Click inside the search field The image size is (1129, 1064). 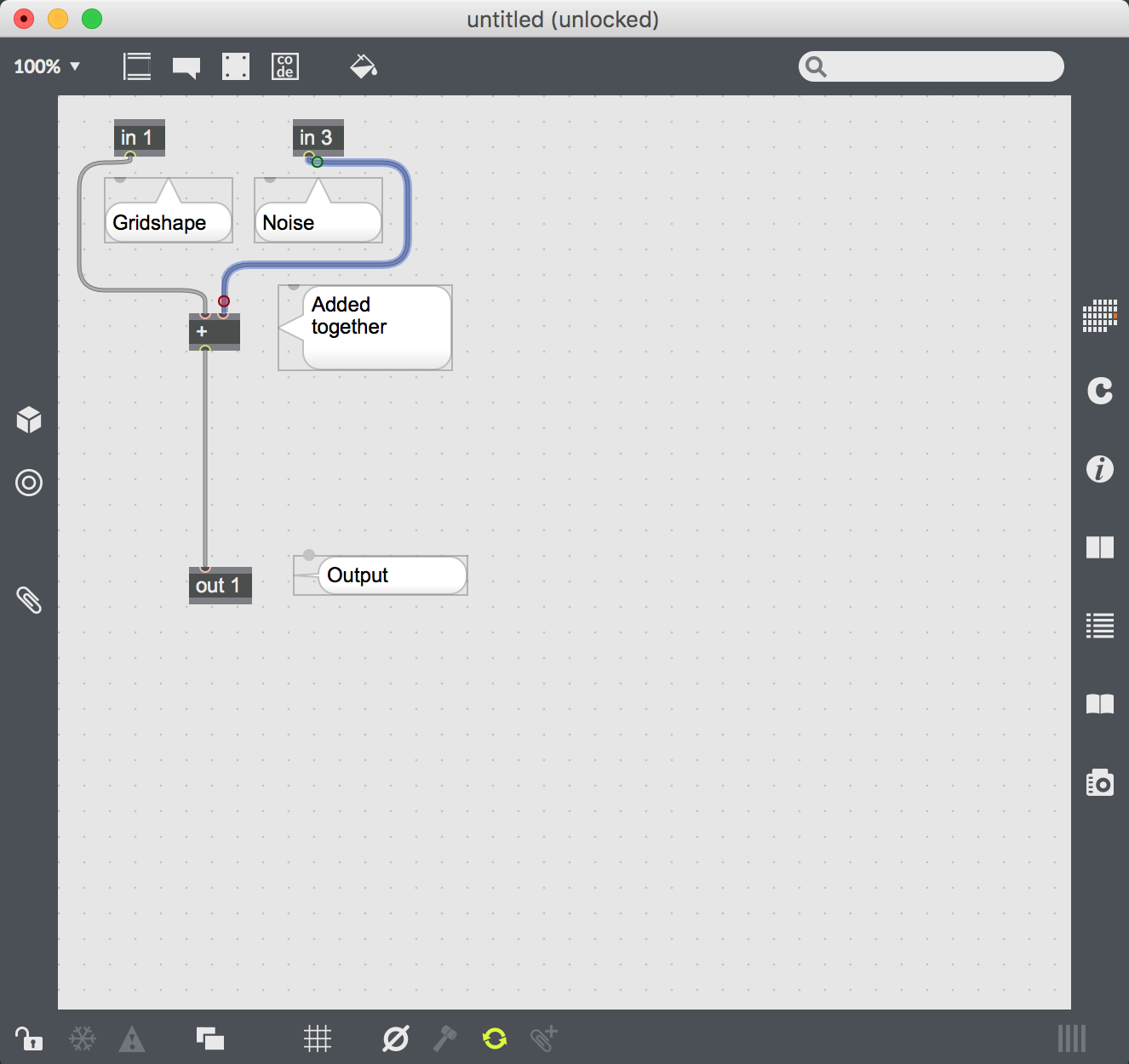click(x=941, y=66)
